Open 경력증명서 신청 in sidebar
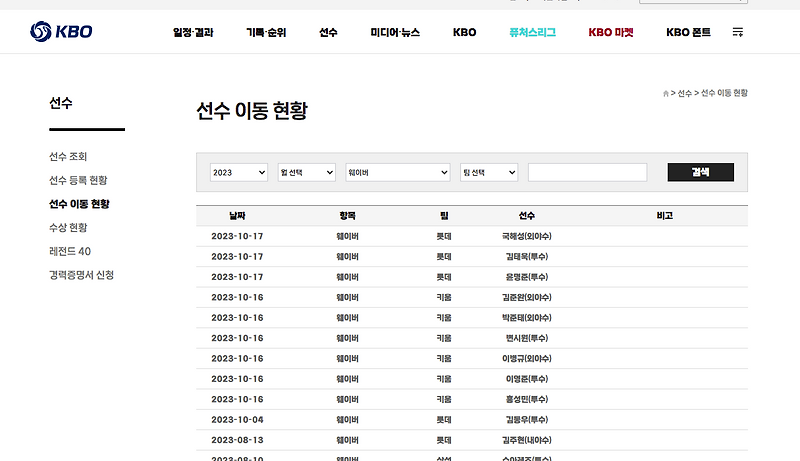Screen dimensions: 800x461 [x=81, y=275]
